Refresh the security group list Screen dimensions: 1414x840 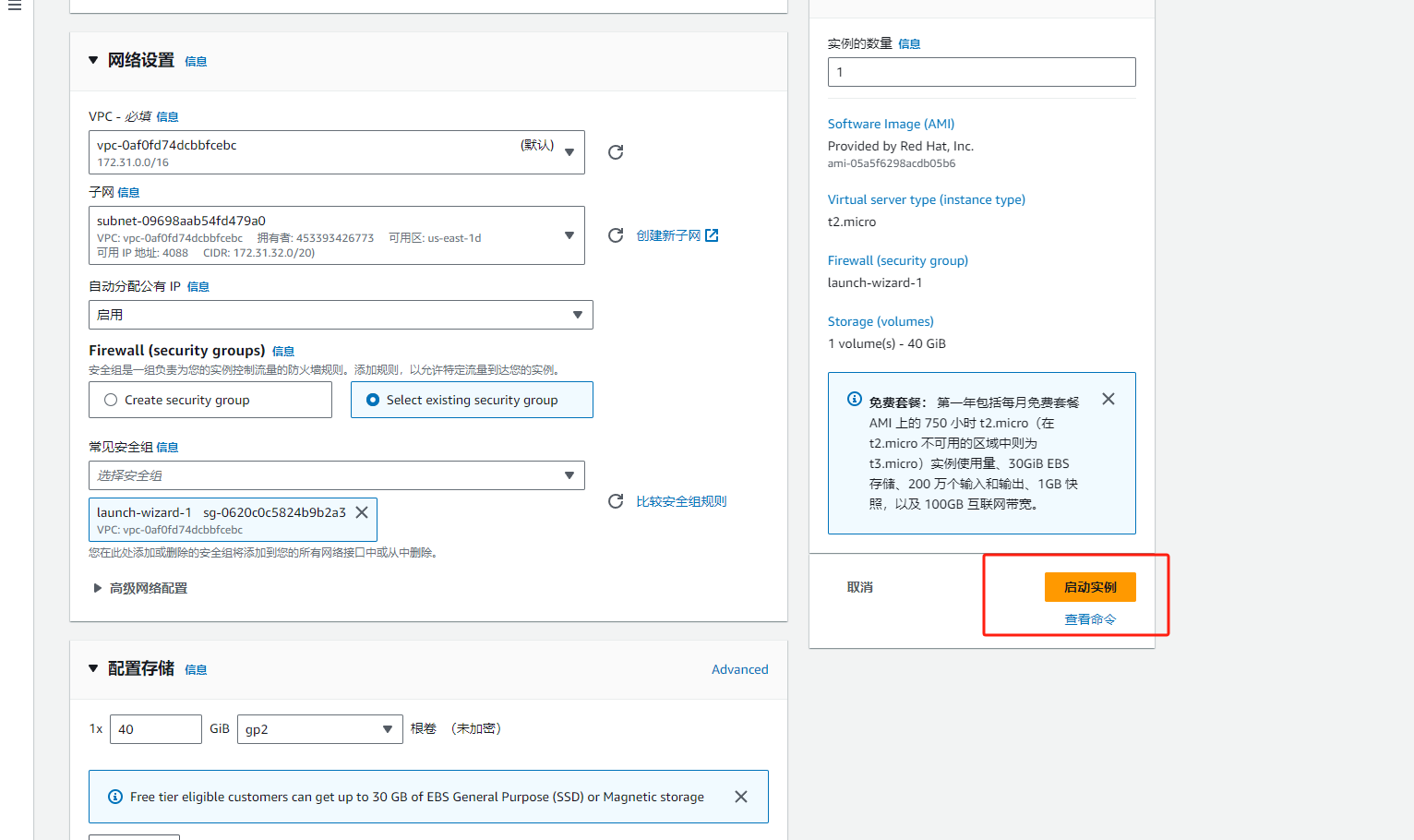pyautogui.click(x=616, y=501)
